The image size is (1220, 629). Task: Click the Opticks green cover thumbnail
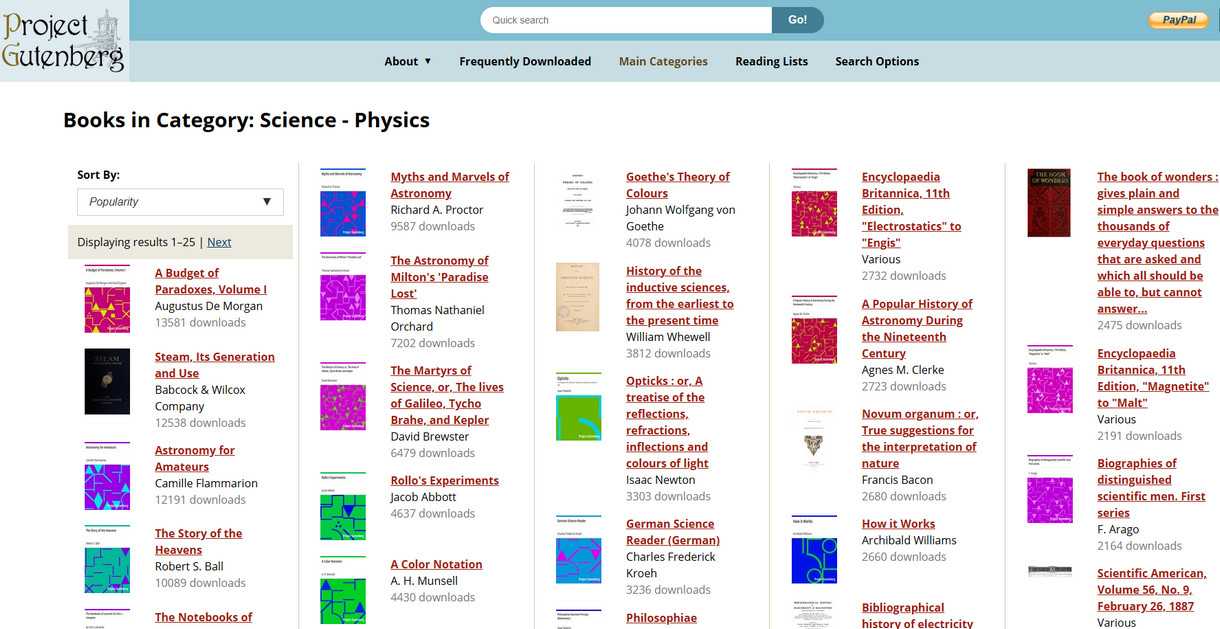tap(578, 407)
